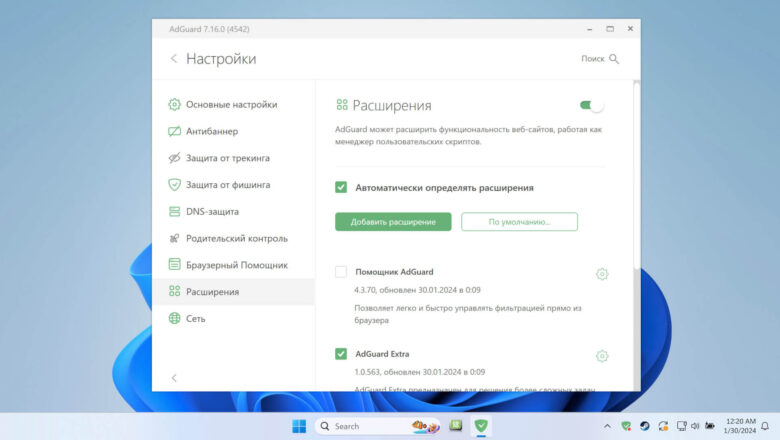Open settings gear for AdGuard Extra

(x=602, y=356)
